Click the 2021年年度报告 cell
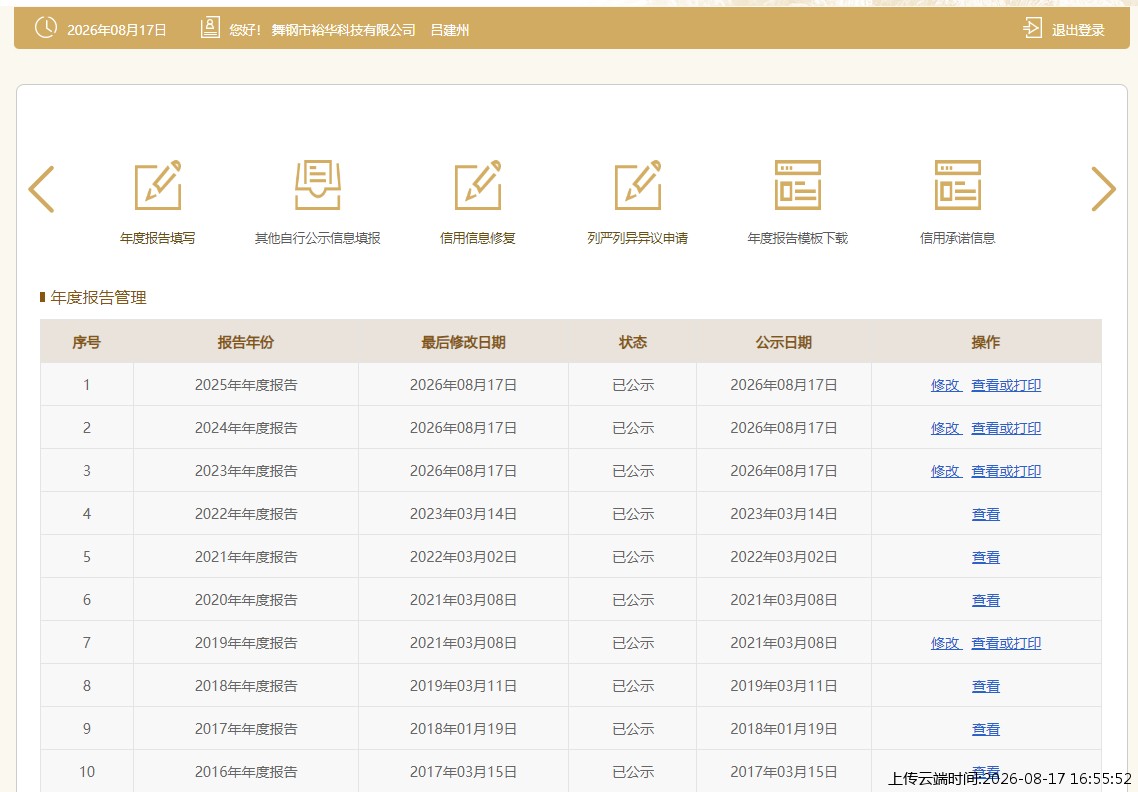The image size is (1138, 792). pyautogui.click(x=246, y=557)
